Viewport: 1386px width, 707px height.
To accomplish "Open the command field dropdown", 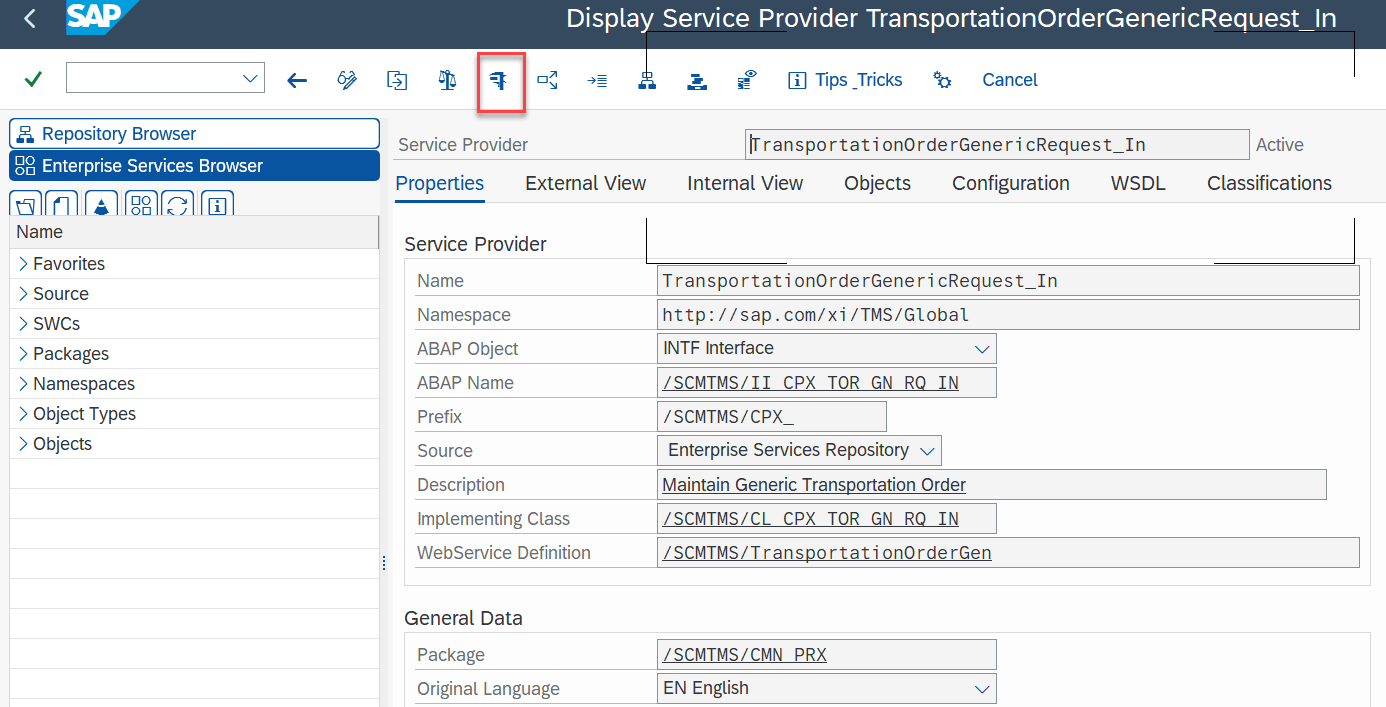I will coord(250,79).
